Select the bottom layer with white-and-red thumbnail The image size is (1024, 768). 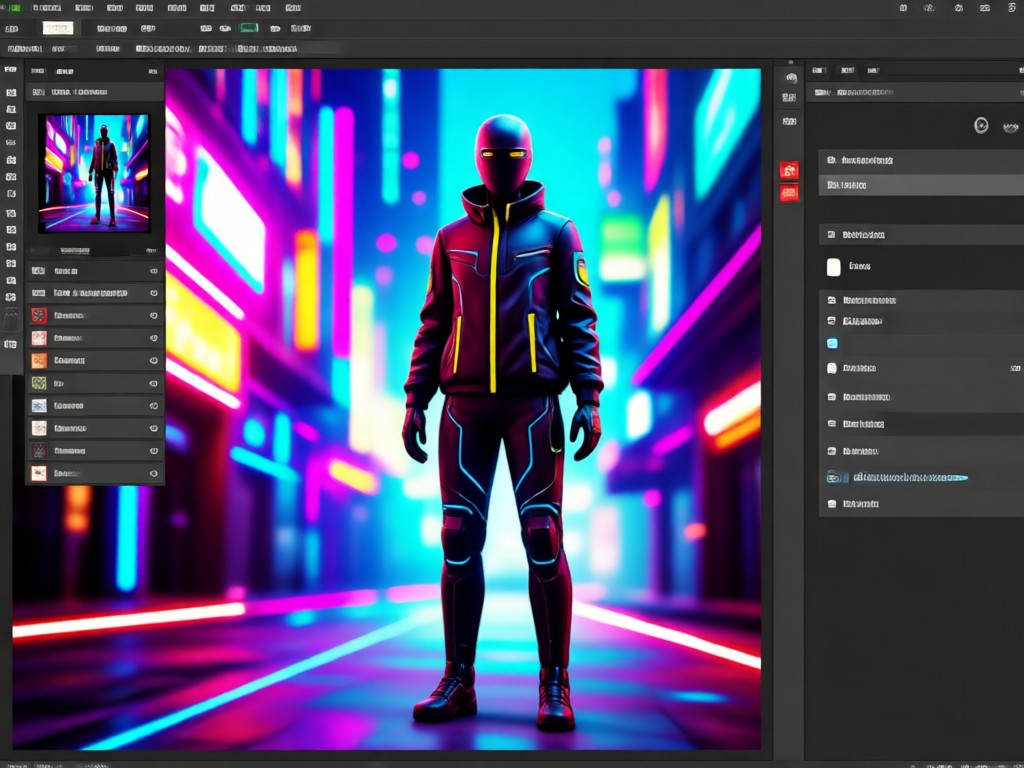pyautogui.click(x=95, y=473)
